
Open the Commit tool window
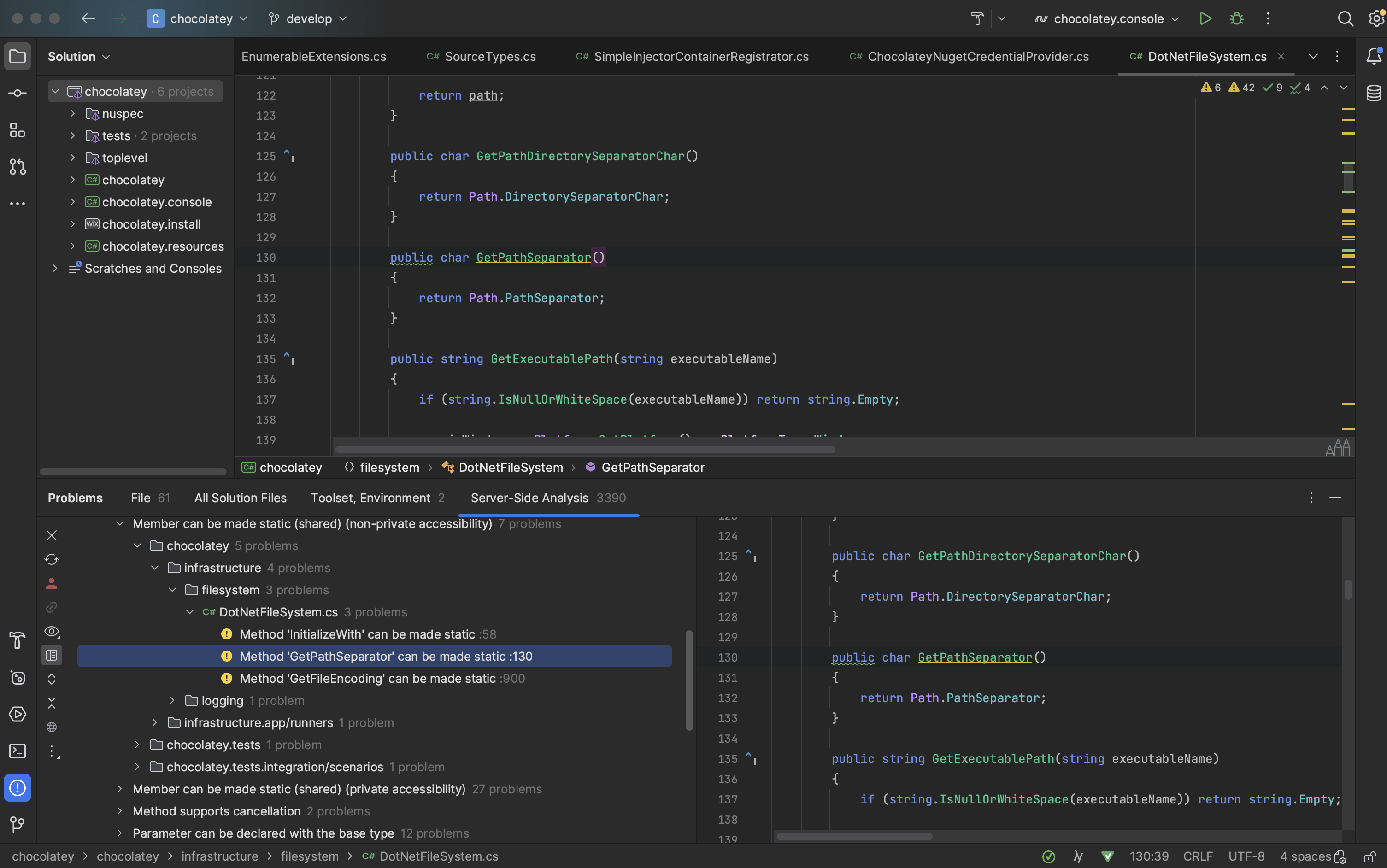coord(17,93)
